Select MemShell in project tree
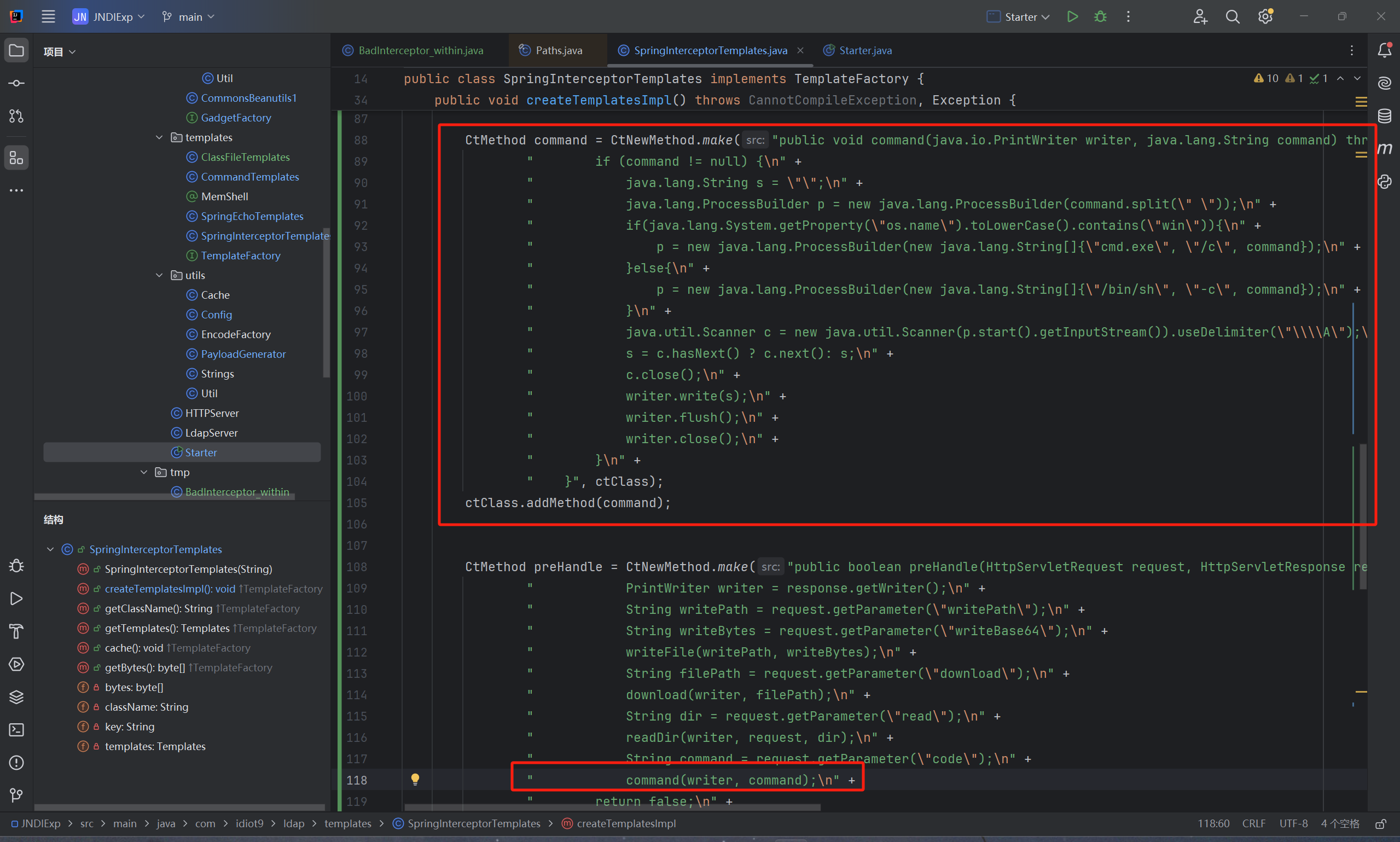Image resolution: width=1400 pixels, height=842 pixels. [225, 196]
